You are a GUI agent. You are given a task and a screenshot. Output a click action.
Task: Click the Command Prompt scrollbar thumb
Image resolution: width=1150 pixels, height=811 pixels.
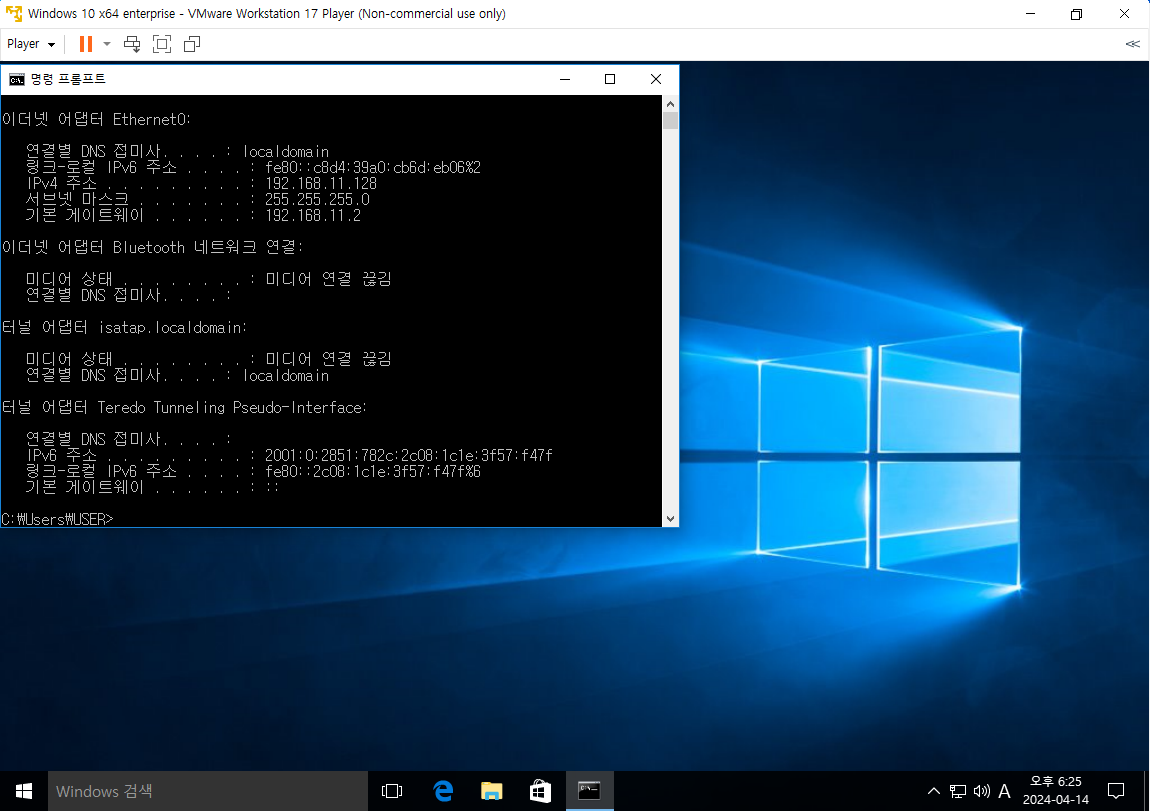(x=670, y=121)
